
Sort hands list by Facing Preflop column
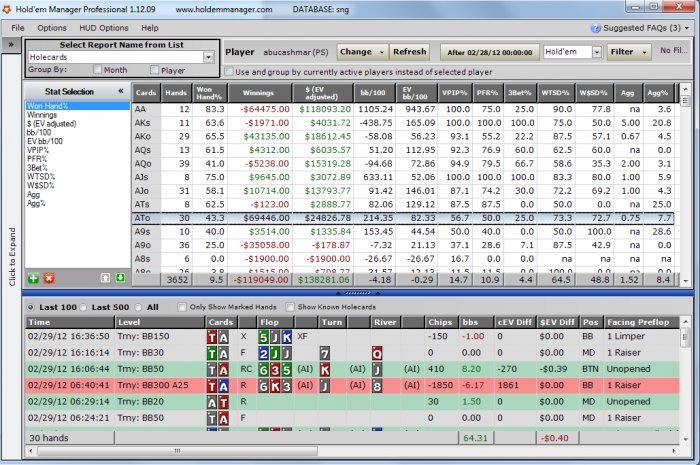coord(641,322)
